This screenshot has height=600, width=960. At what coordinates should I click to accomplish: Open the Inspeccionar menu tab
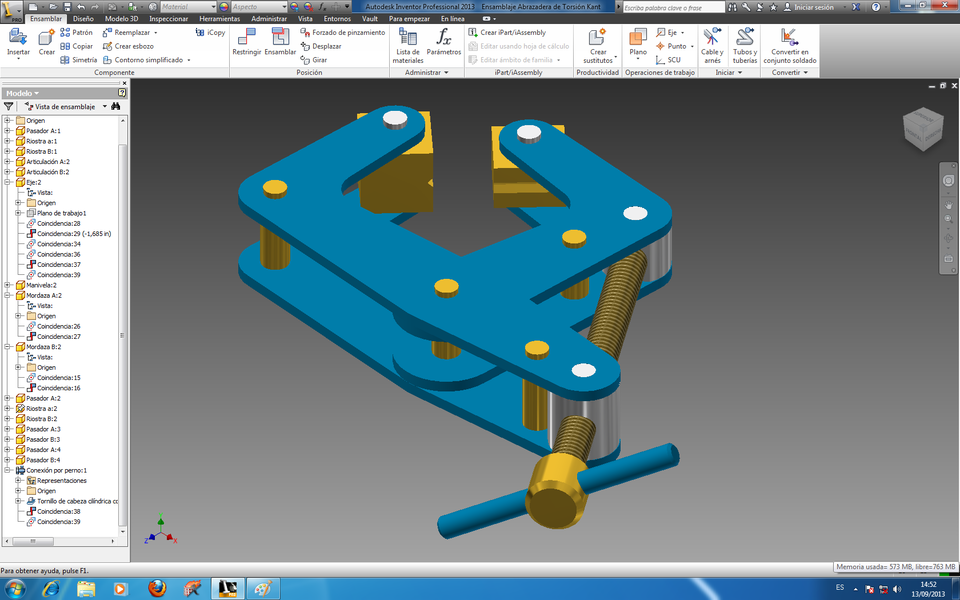tap(169, 17)
